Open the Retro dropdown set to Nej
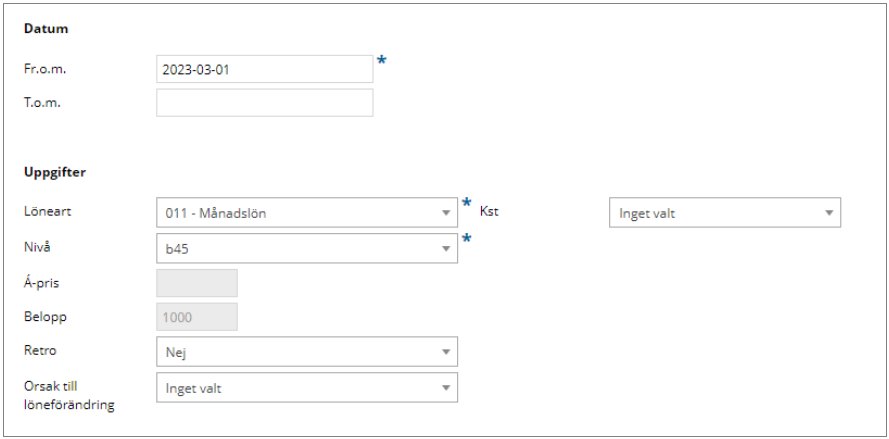 click(307, 352)
